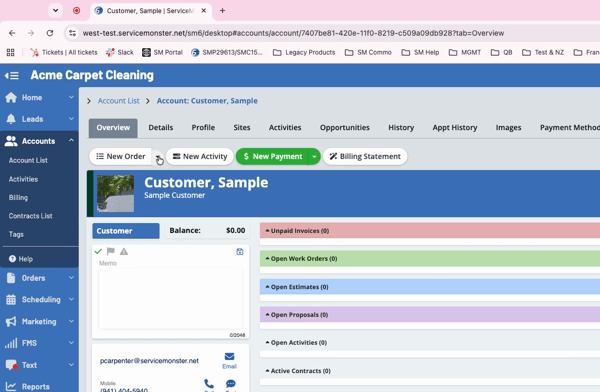Open Tags in the Accounts submenu

tap(16, 234)
